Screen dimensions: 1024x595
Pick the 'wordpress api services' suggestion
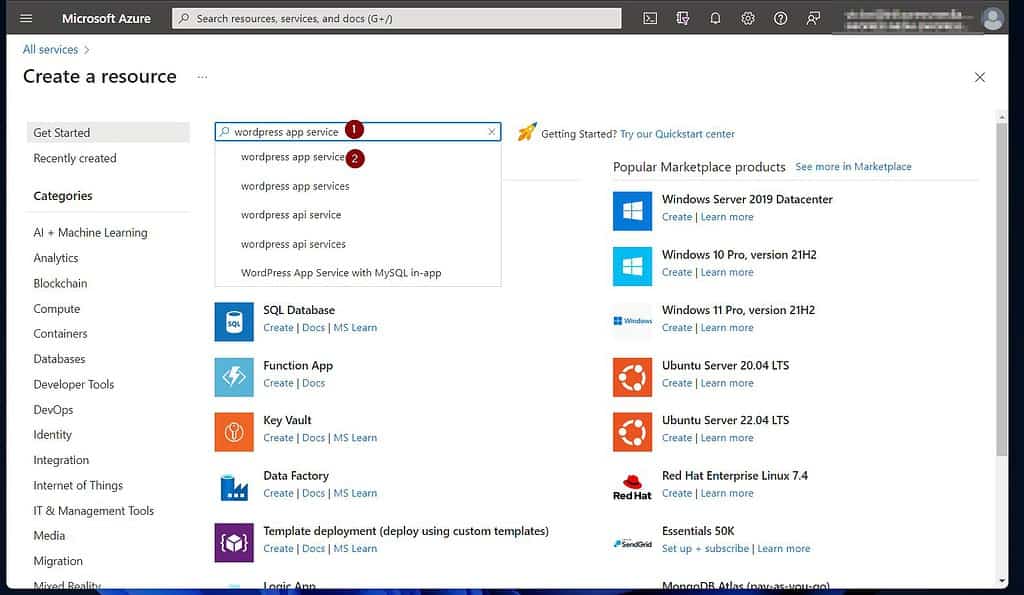click(x=358, y=244)
